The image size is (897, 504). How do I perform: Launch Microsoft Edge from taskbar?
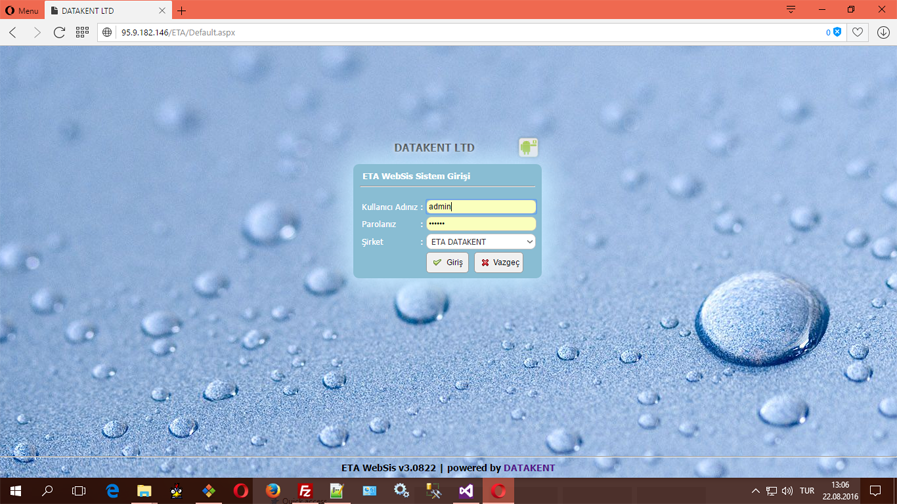pyautogui.click(x=112, y=491)
